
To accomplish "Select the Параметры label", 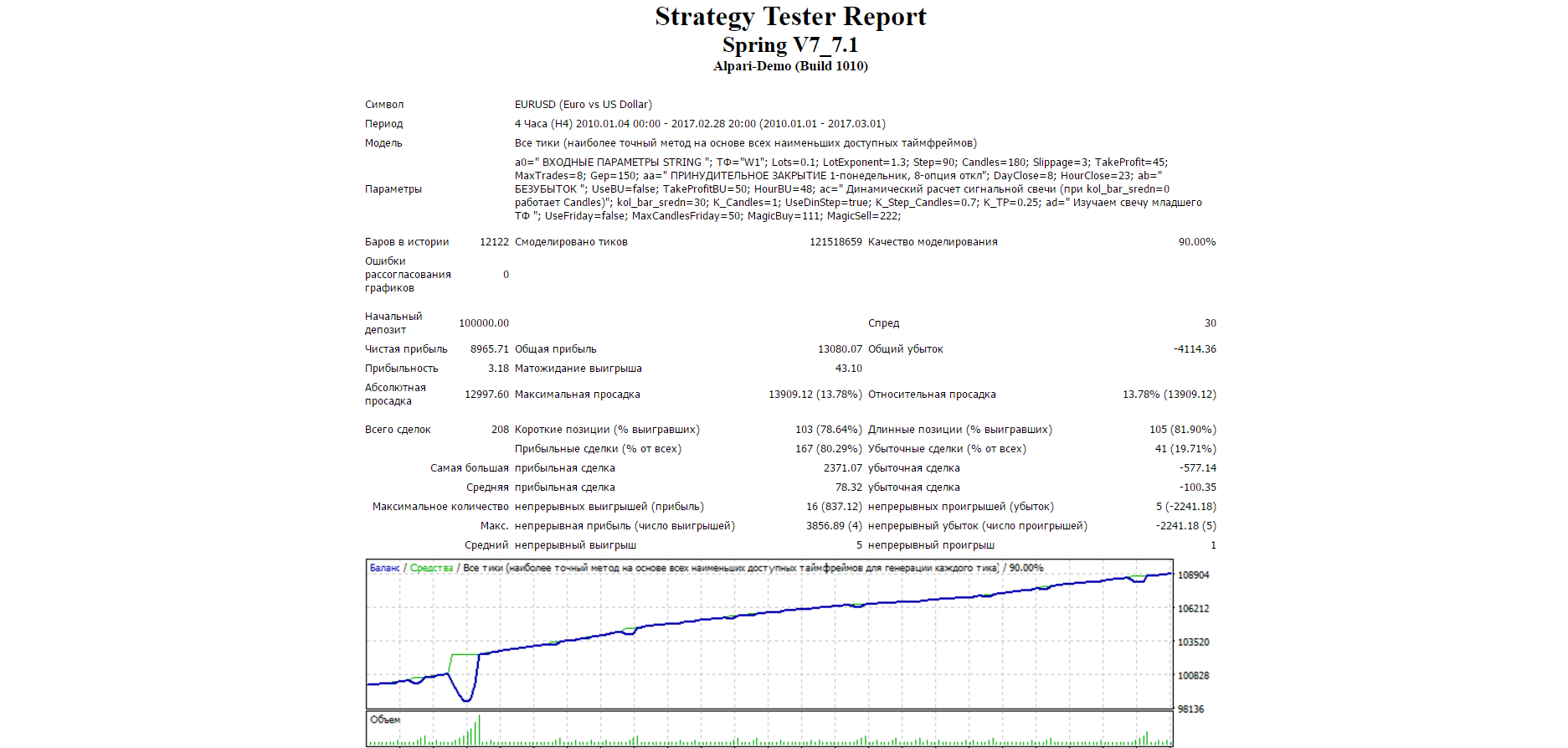I will tap(393, 189).
